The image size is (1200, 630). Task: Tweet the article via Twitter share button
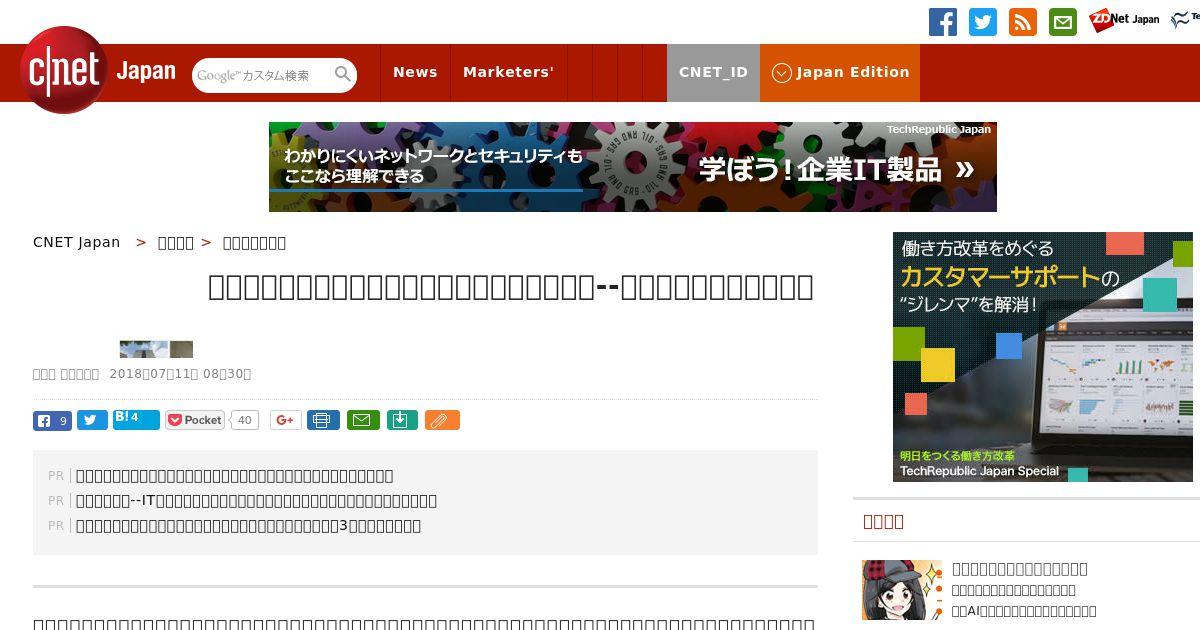[x=92, y=421]
